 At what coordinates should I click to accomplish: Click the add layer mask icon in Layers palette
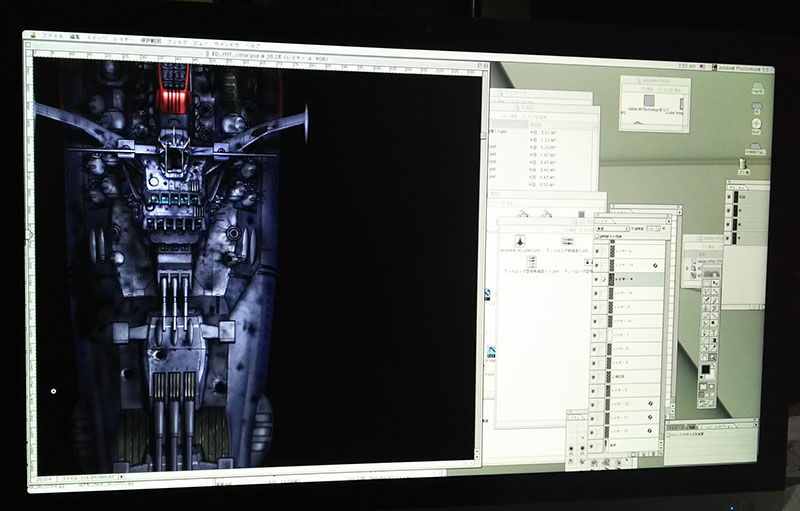[633, 454]
